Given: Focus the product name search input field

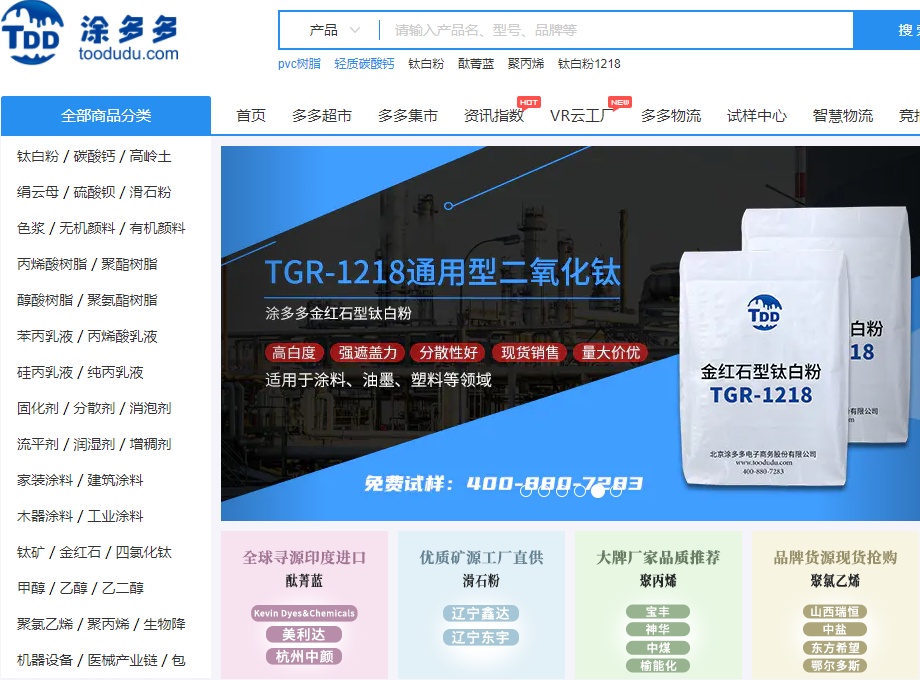Looking at the screenshot, I should tap(616, 30).
